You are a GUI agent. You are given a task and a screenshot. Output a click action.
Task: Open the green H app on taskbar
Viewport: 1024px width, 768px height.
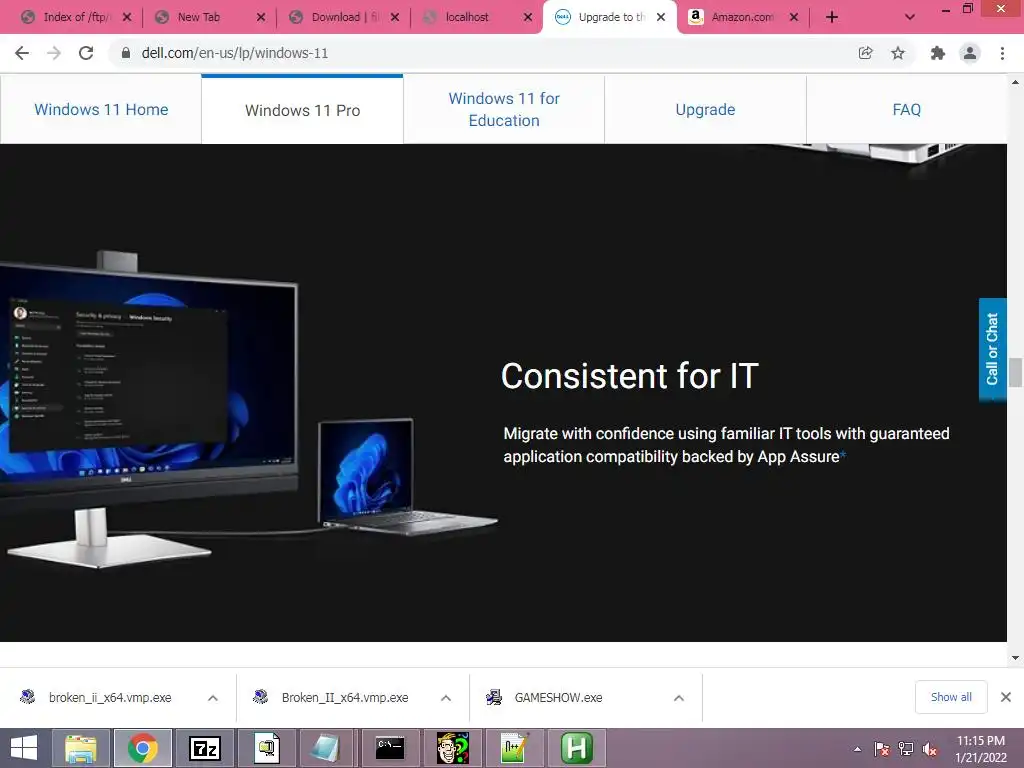coord(577,748)
